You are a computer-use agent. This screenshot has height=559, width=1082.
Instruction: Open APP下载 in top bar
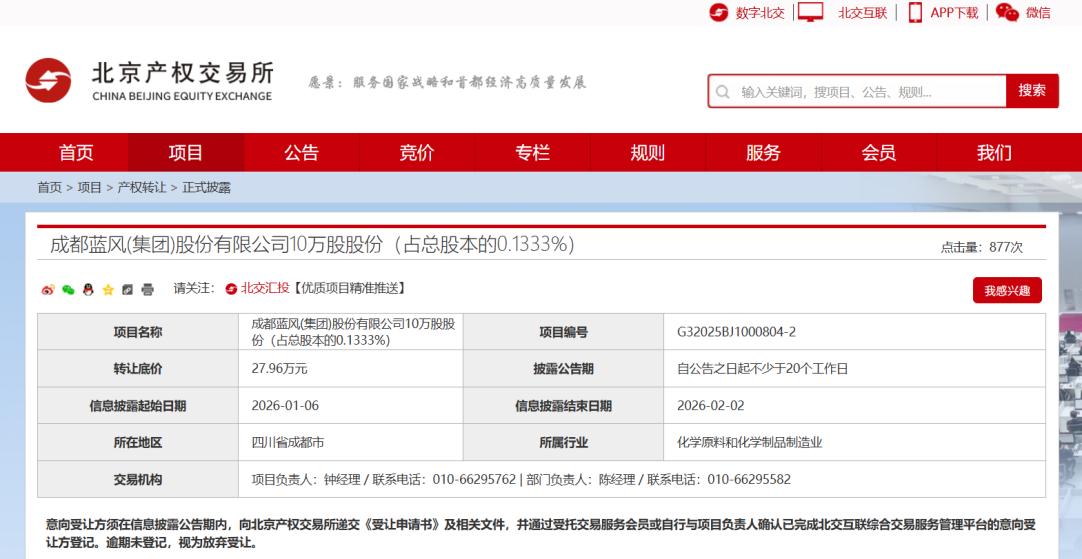(x=943, y=13)
